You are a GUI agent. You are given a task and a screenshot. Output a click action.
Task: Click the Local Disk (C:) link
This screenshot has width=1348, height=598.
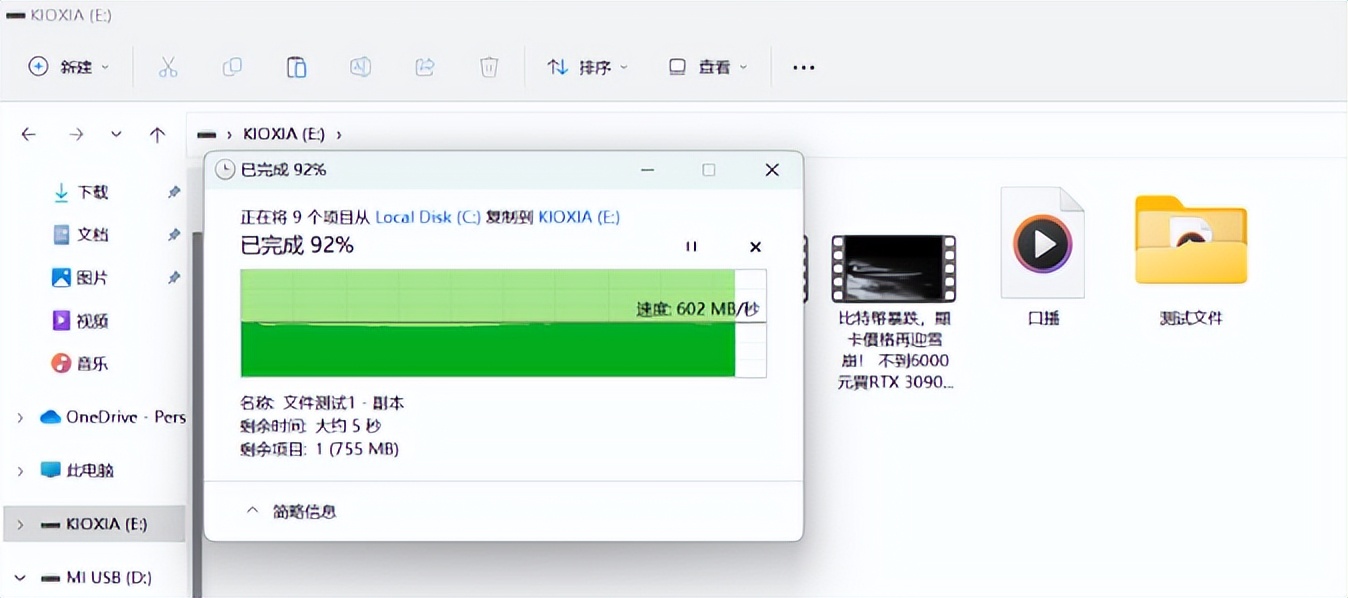pyautogui.click(x=427, y=217)
